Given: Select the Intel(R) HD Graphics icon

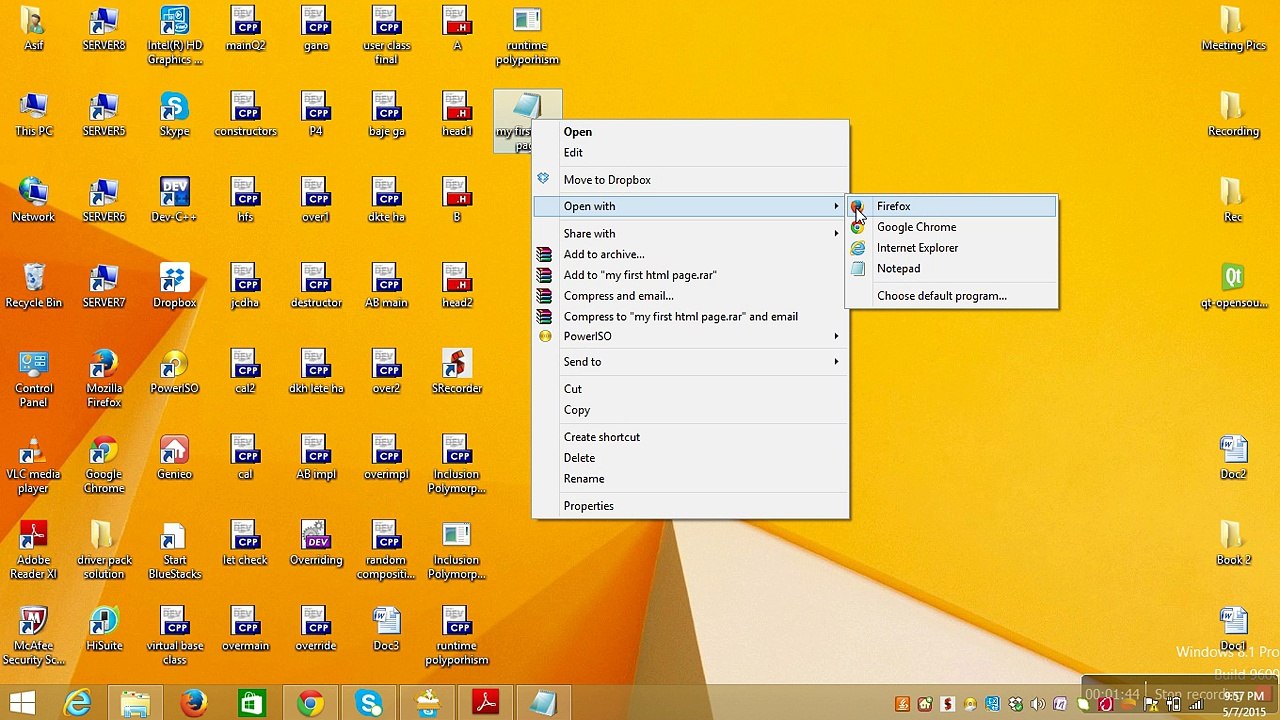Looking at the screenshot, I should (174, 36).
